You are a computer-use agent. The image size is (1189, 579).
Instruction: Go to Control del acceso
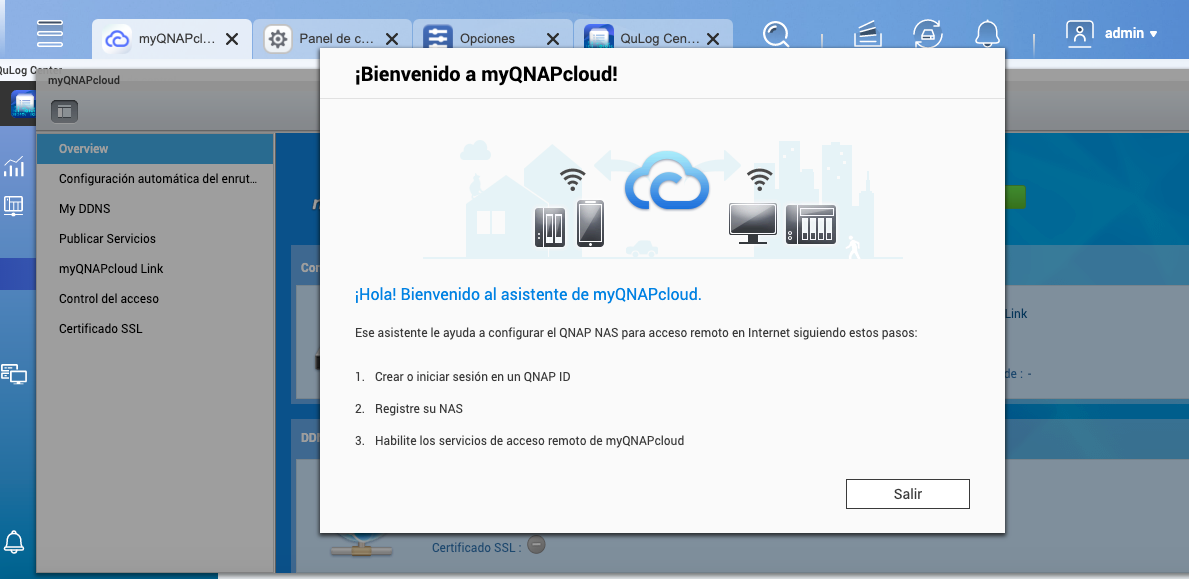click(108, 299)
